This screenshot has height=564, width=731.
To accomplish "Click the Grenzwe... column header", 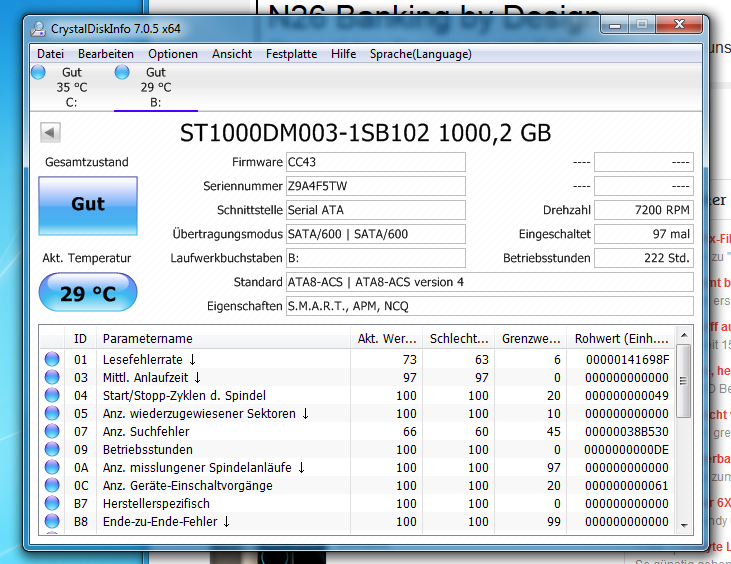I will point(531,338).
